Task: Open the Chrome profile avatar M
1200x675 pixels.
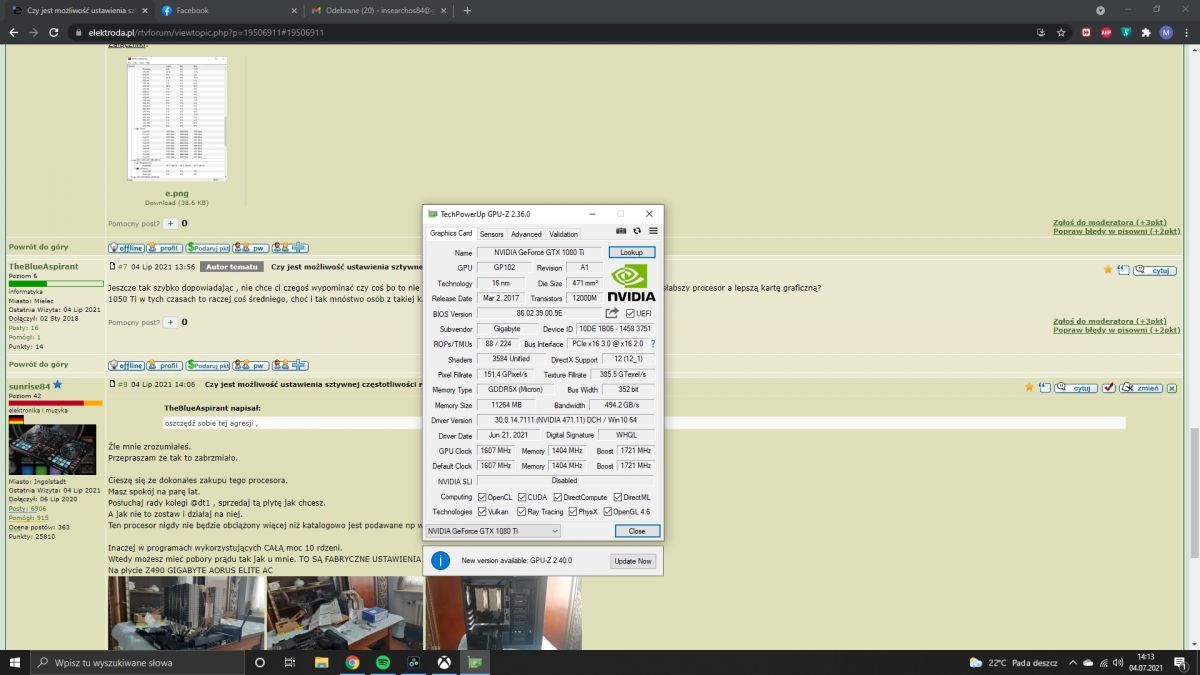Action: 1166,32
